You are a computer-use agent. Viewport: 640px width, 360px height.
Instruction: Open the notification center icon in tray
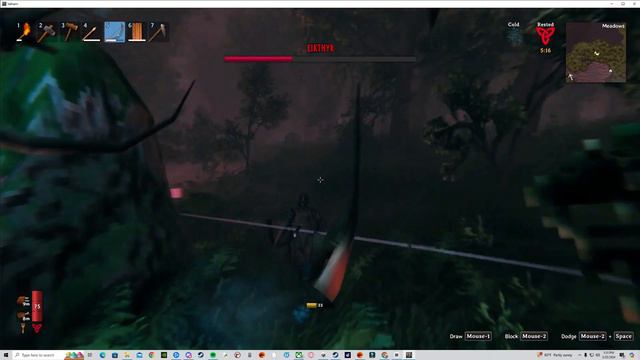click(623, 355)
